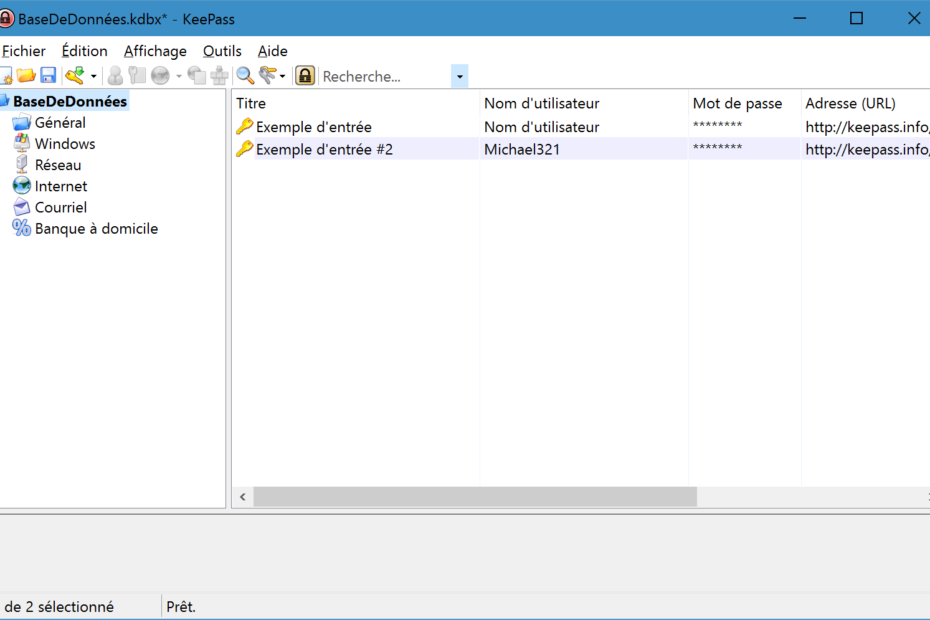Select the Courriel group
Image resolution: width=930 pixels, height=620 pixels.
[60, 208]
